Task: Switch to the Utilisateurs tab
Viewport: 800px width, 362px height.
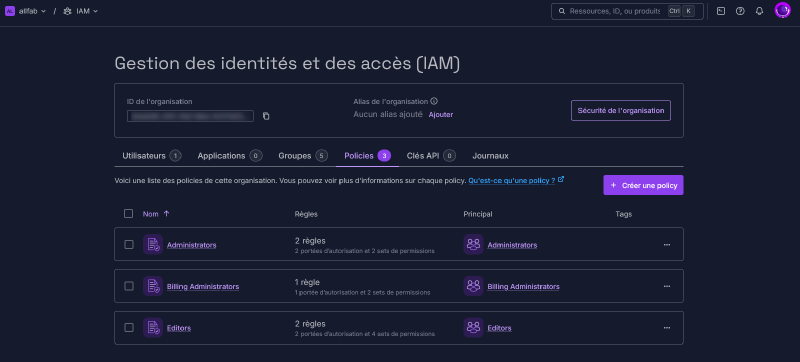Action: [x=152, y=156]
